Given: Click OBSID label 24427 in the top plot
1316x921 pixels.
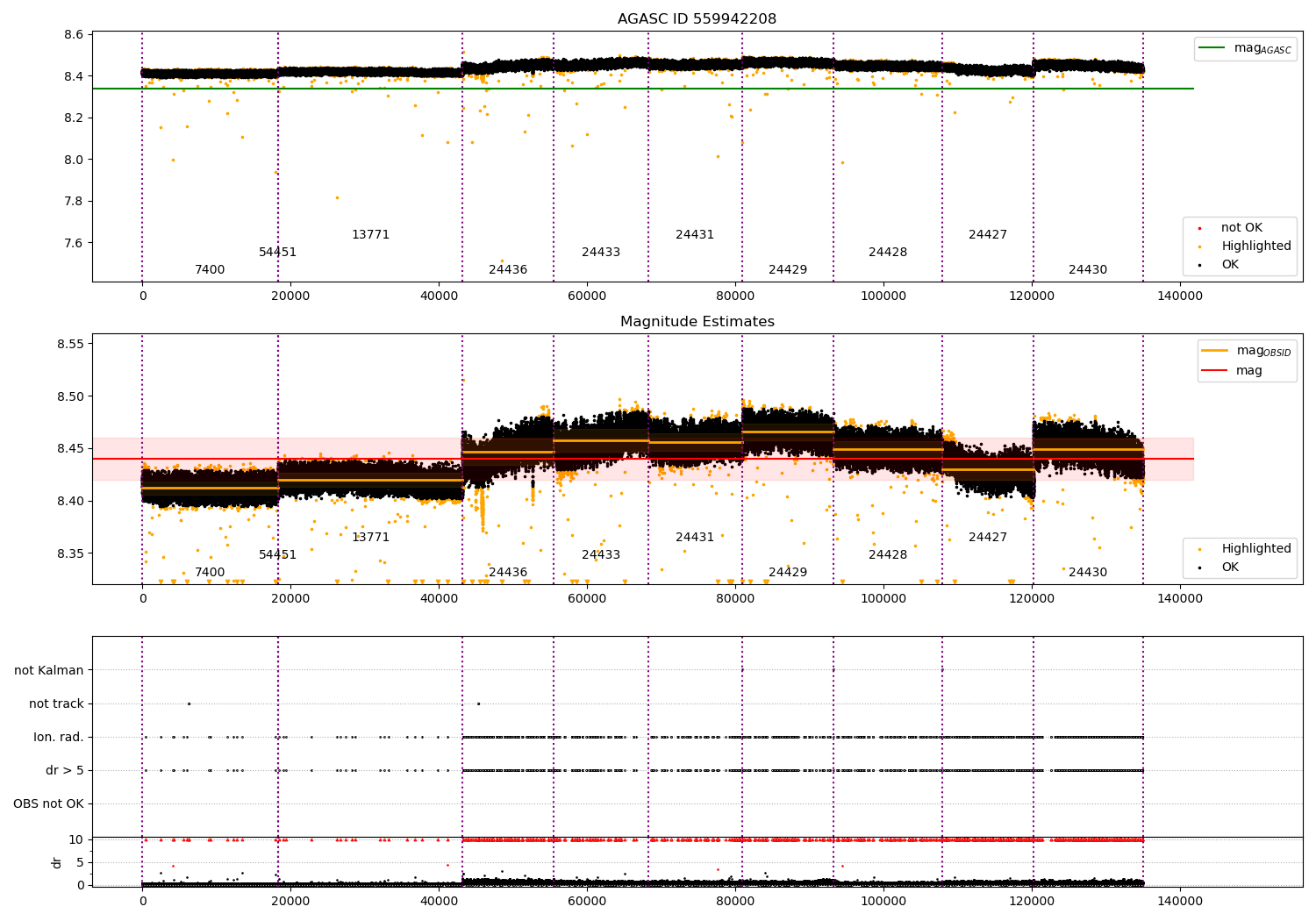Looking at the screenshot, I should (988, 235).
